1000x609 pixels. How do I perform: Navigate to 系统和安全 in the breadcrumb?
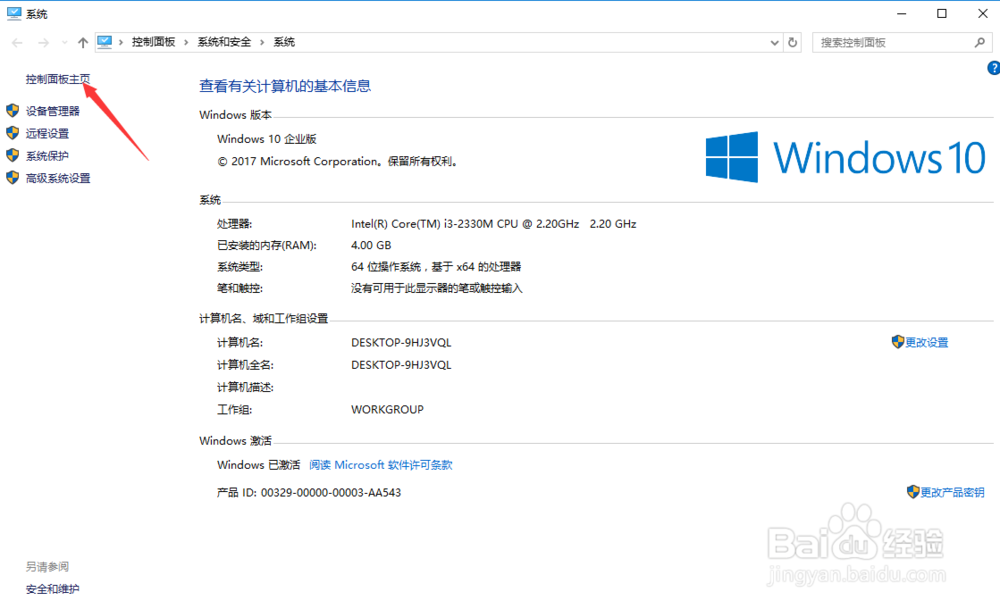[225, 42]
